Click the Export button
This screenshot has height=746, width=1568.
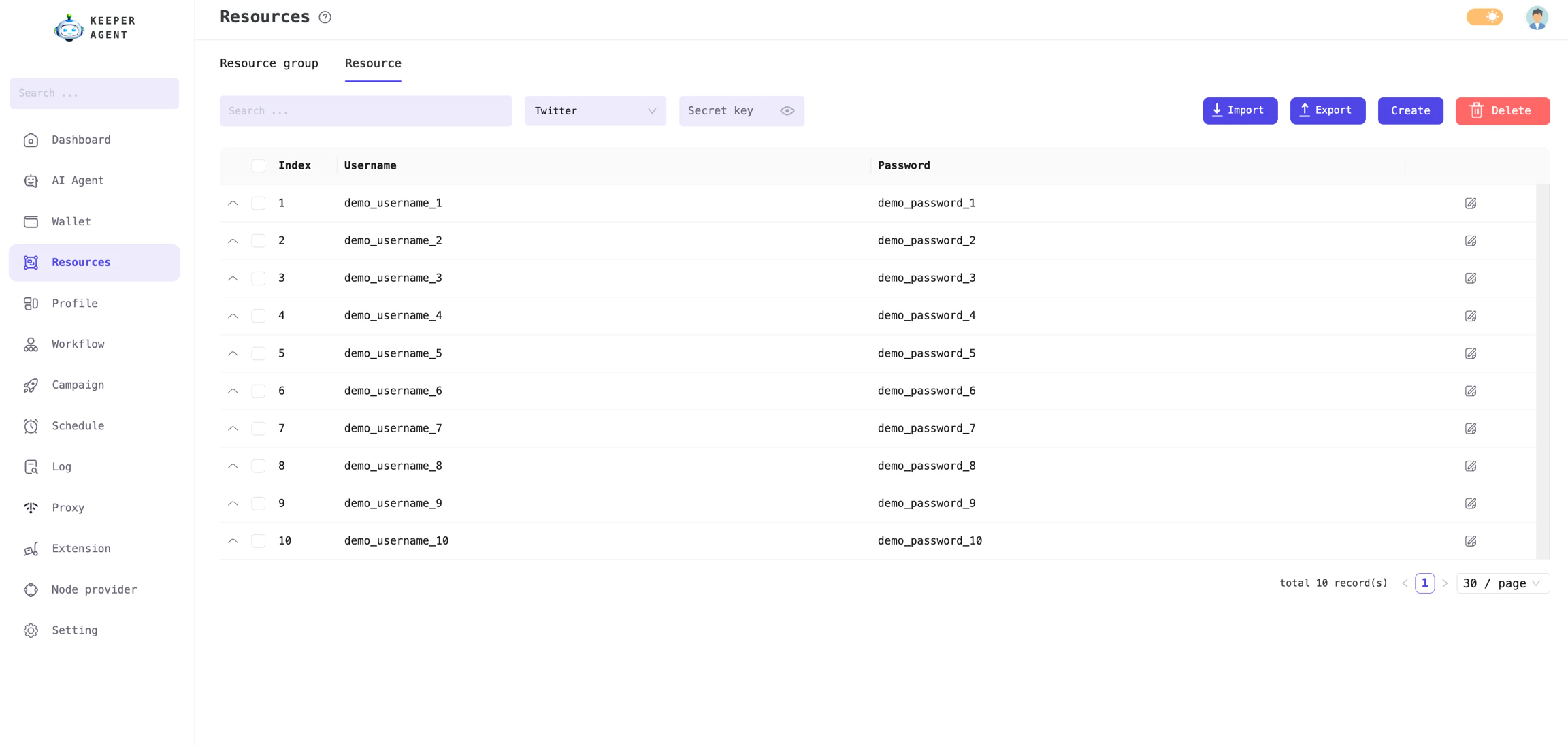[x=1327, y=110]
